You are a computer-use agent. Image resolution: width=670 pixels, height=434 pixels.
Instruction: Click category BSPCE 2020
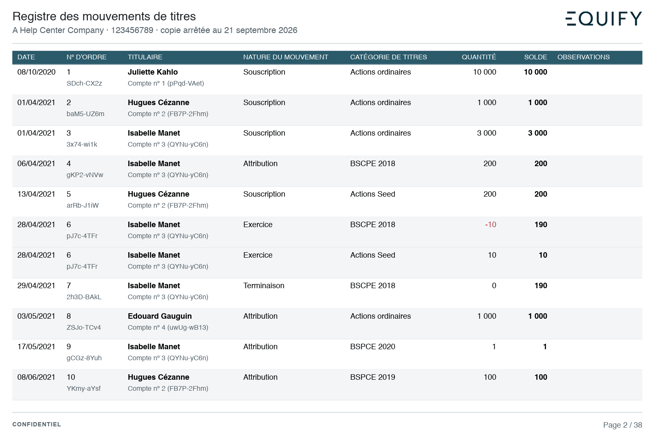click(373, 347)
